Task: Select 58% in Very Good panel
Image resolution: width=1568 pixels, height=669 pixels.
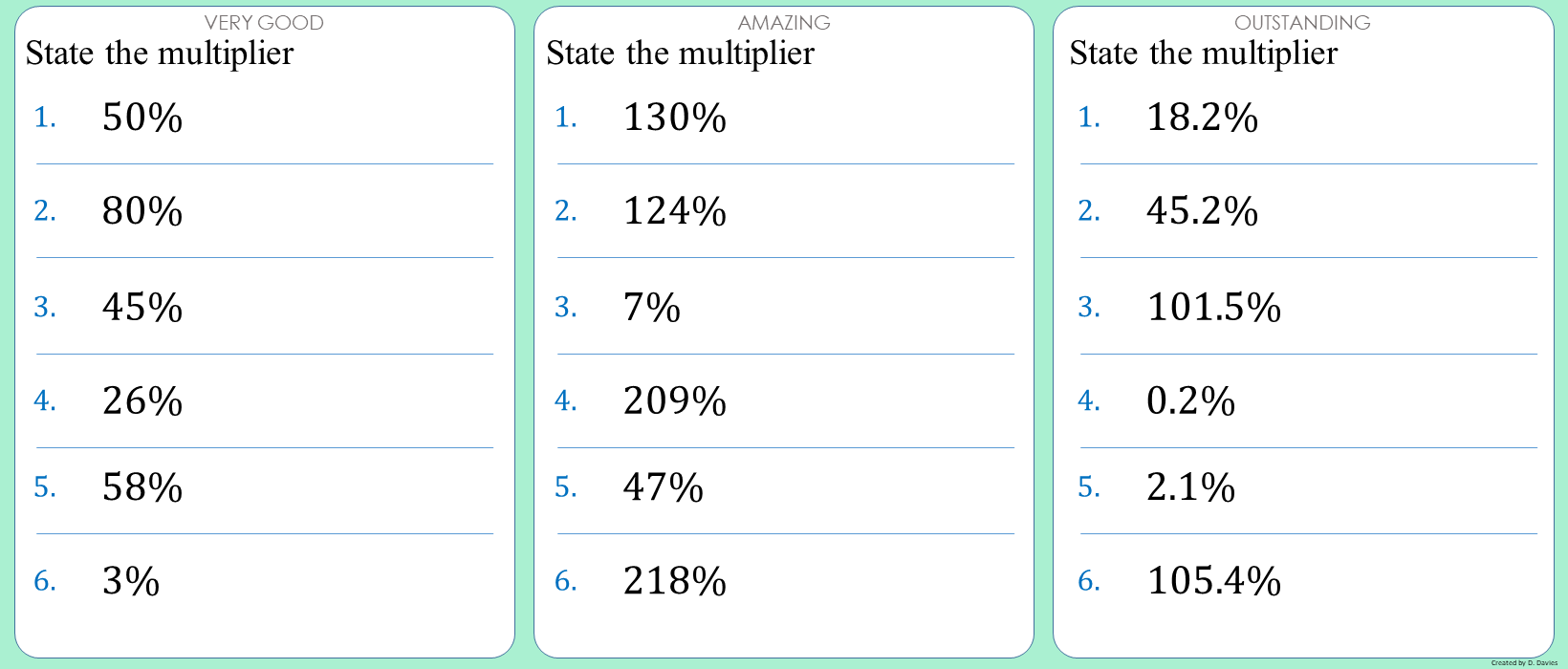Action: click(142, 487)
